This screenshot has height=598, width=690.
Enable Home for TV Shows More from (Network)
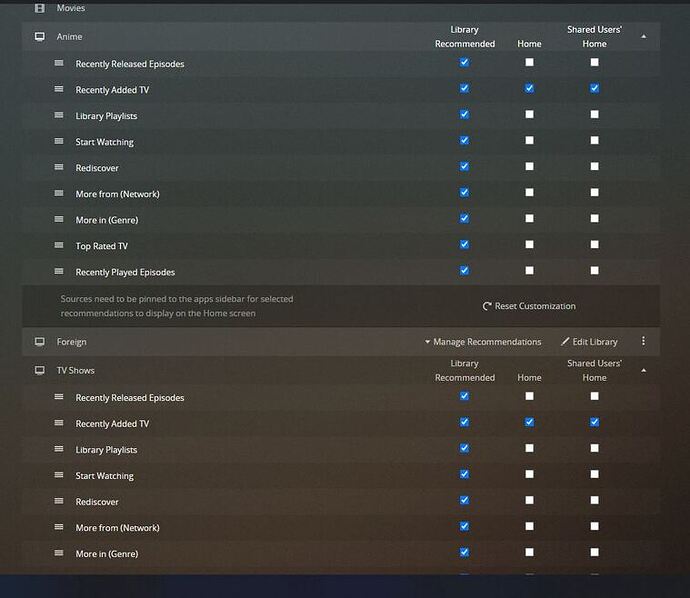(529, 526)
